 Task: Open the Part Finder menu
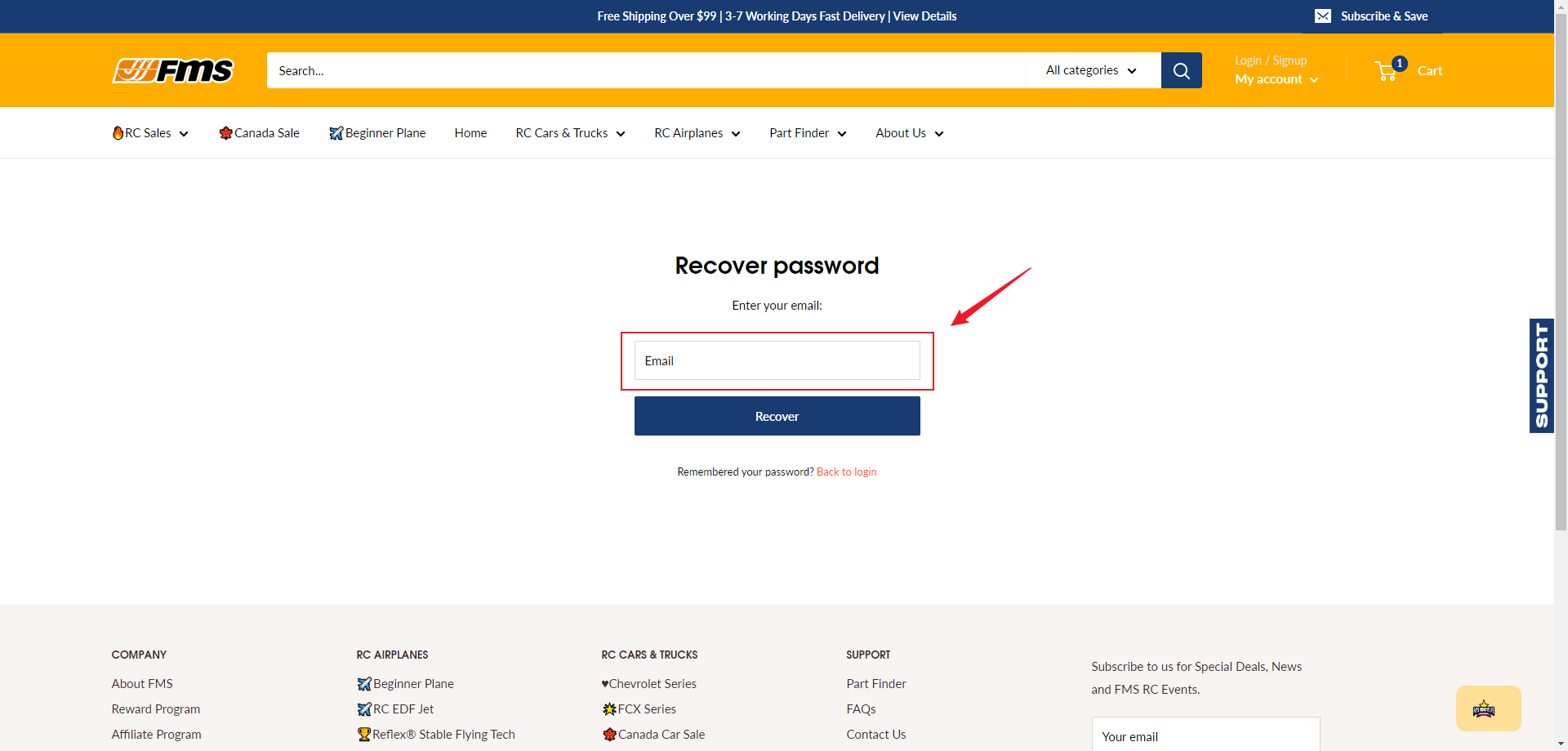click(807, 132)
